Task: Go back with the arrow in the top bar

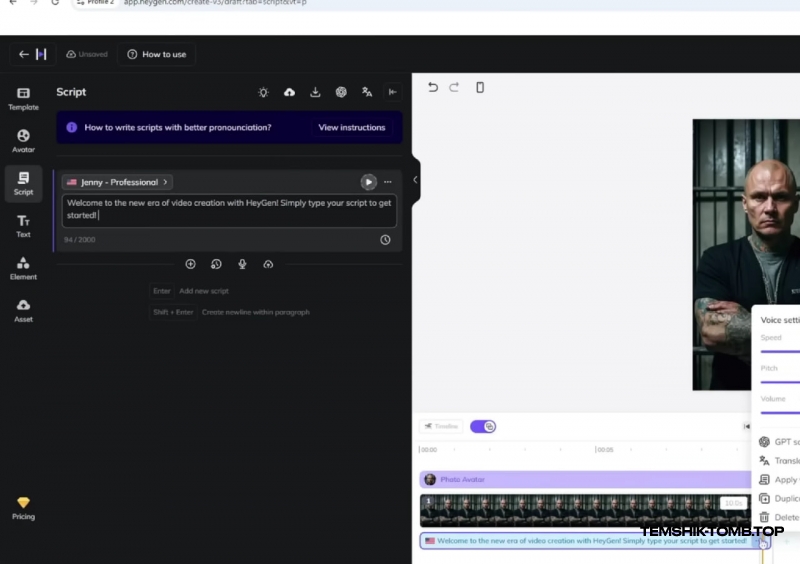Action: pyautogui.click(x=23, y=54)
